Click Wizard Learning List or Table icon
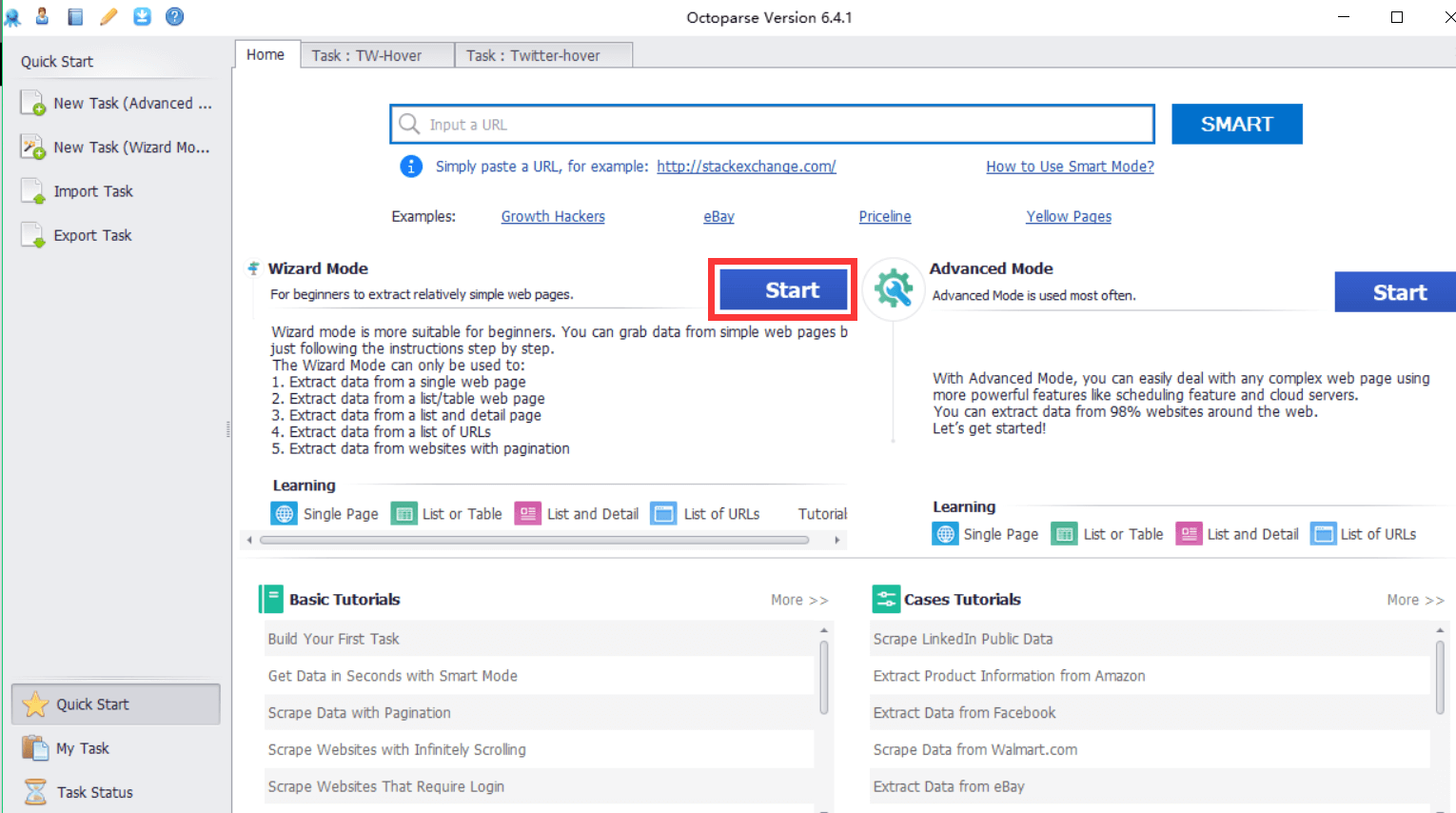The image size is (1456, 813). coord(404,514)
